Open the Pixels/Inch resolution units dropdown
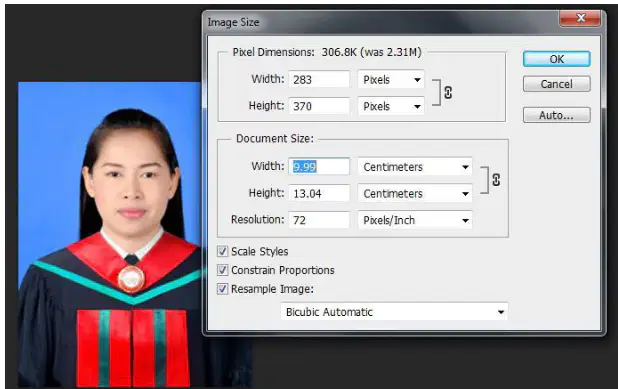This screenshot has height=389, width=618. 415,220
